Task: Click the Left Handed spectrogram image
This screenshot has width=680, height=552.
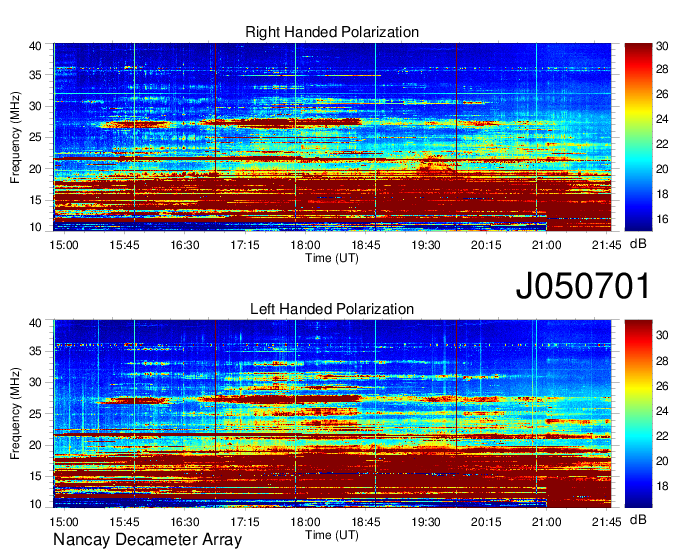Action: click(x=332, y=414)
